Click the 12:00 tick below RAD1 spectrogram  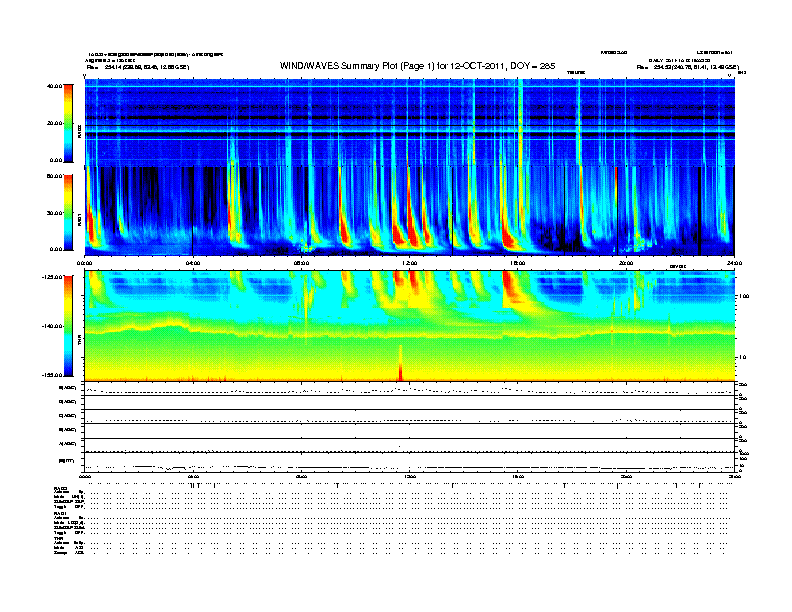[x=410, y=263]
